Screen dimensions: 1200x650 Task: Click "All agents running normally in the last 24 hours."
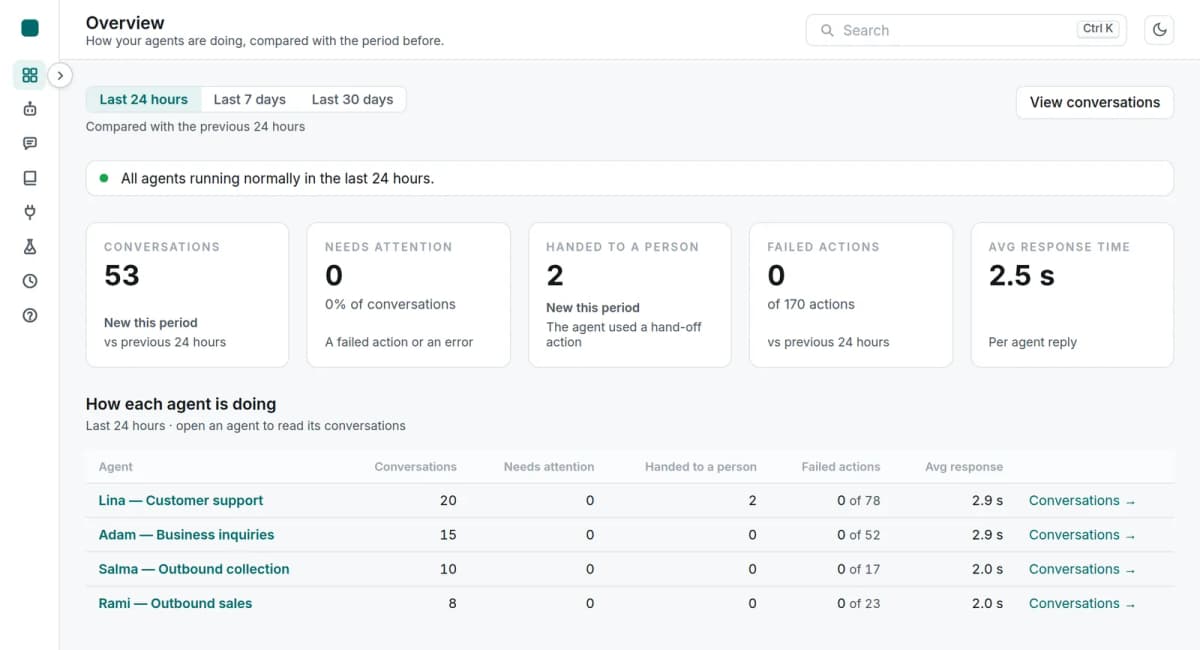277,178
